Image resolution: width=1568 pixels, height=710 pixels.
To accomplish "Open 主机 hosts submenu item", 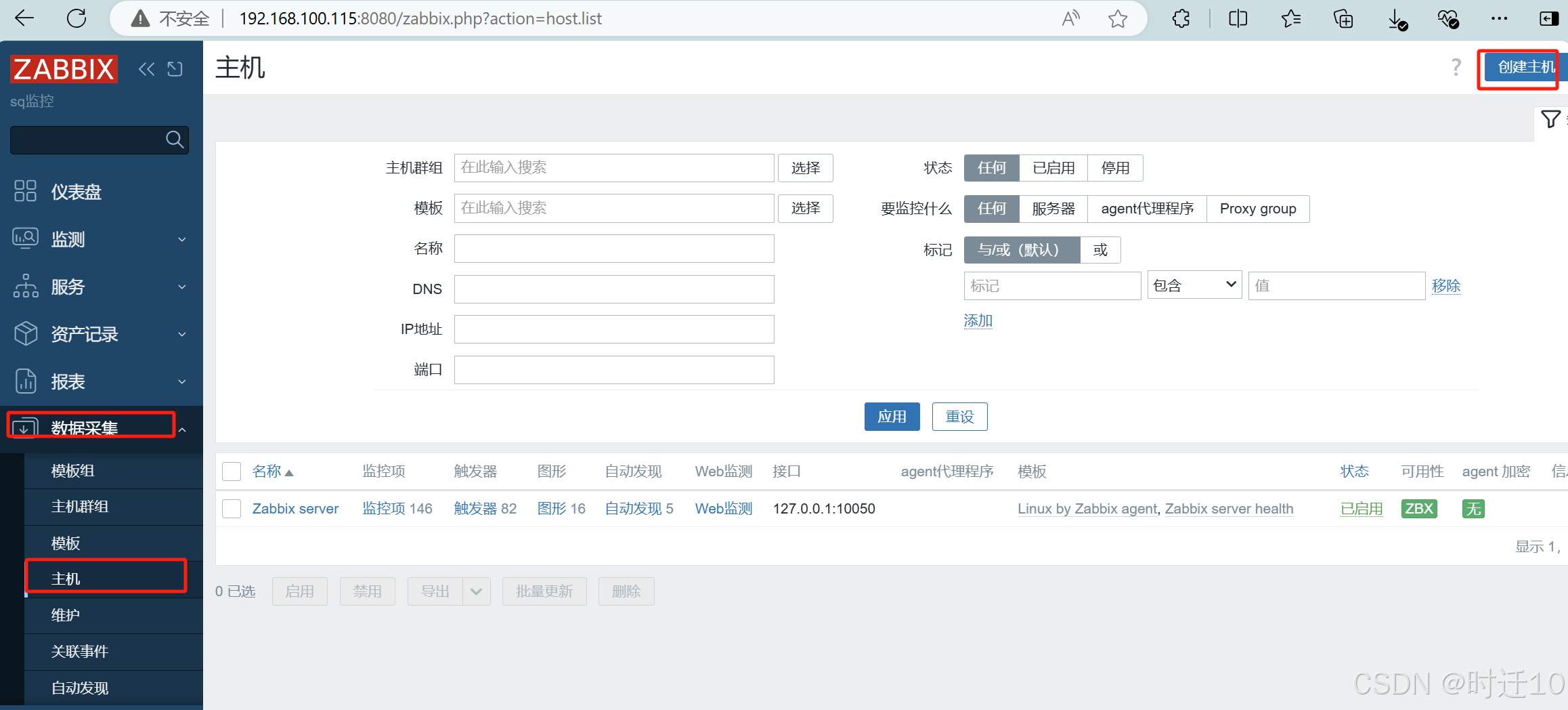I will [114, 579].
